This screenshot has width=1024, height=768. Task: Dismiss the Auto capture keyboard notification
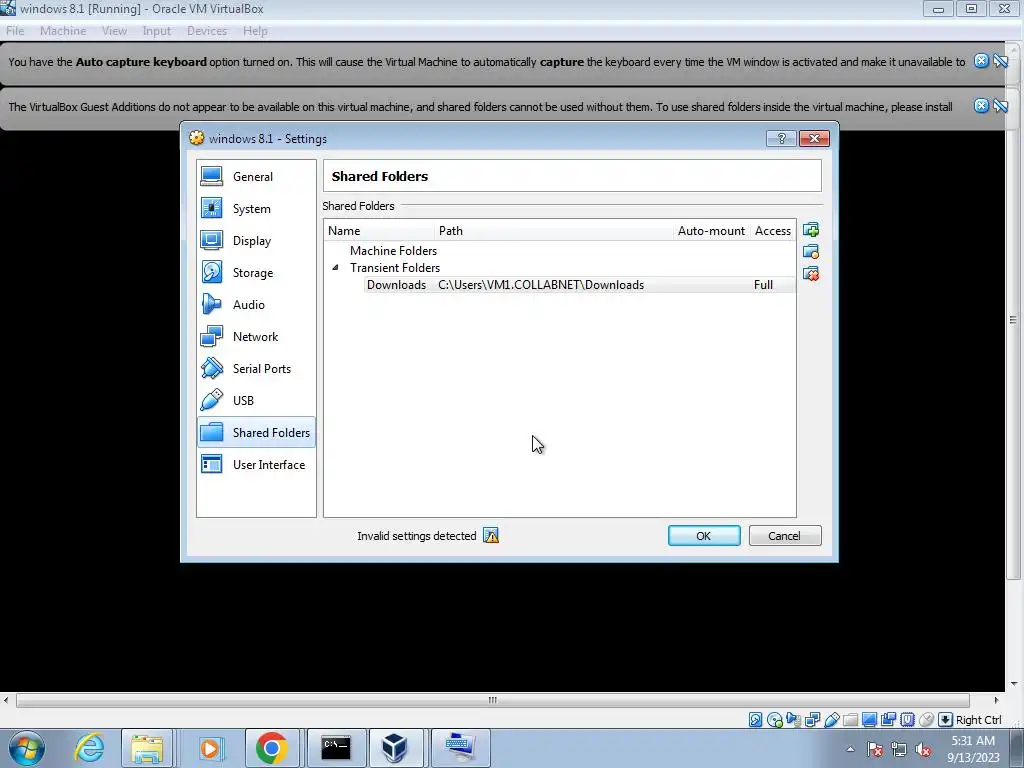pos(981,61)
